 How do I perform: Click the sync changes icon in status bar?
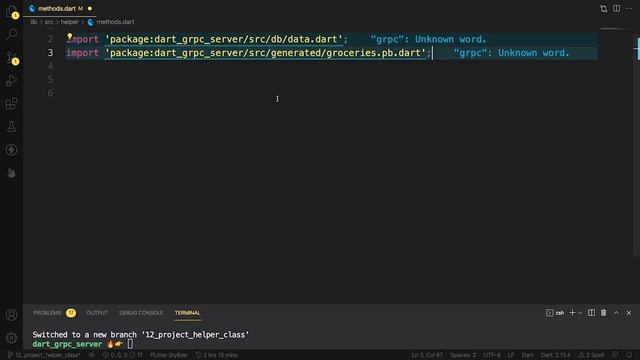pos(91,355)
